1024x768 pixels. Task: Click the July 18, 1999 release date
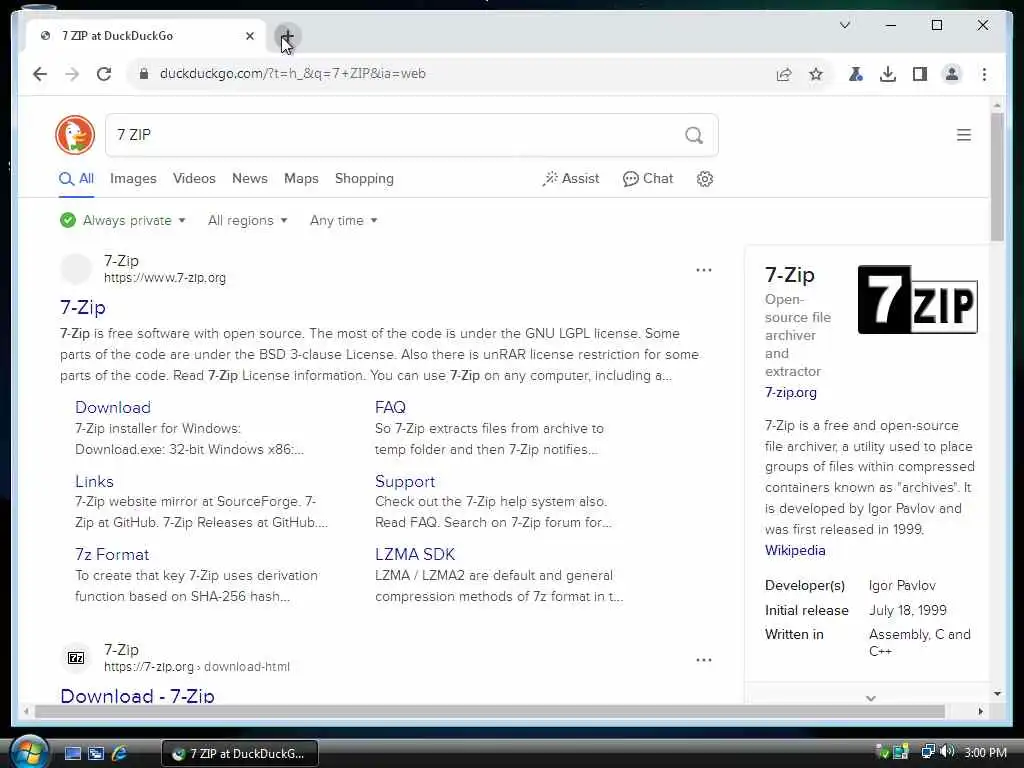coord(907,611)
